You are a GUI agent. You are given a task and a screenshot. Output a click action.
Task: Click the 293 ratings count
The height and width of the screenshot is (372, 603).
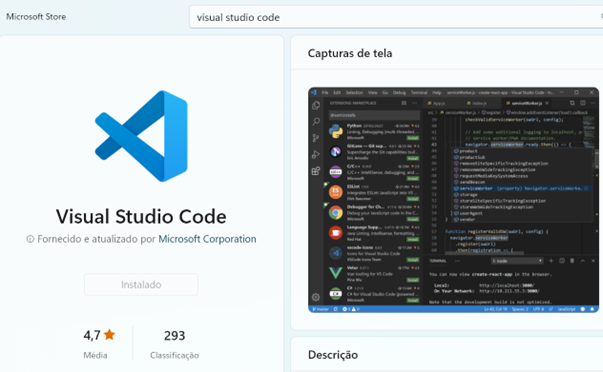click(x=175, y=336)
